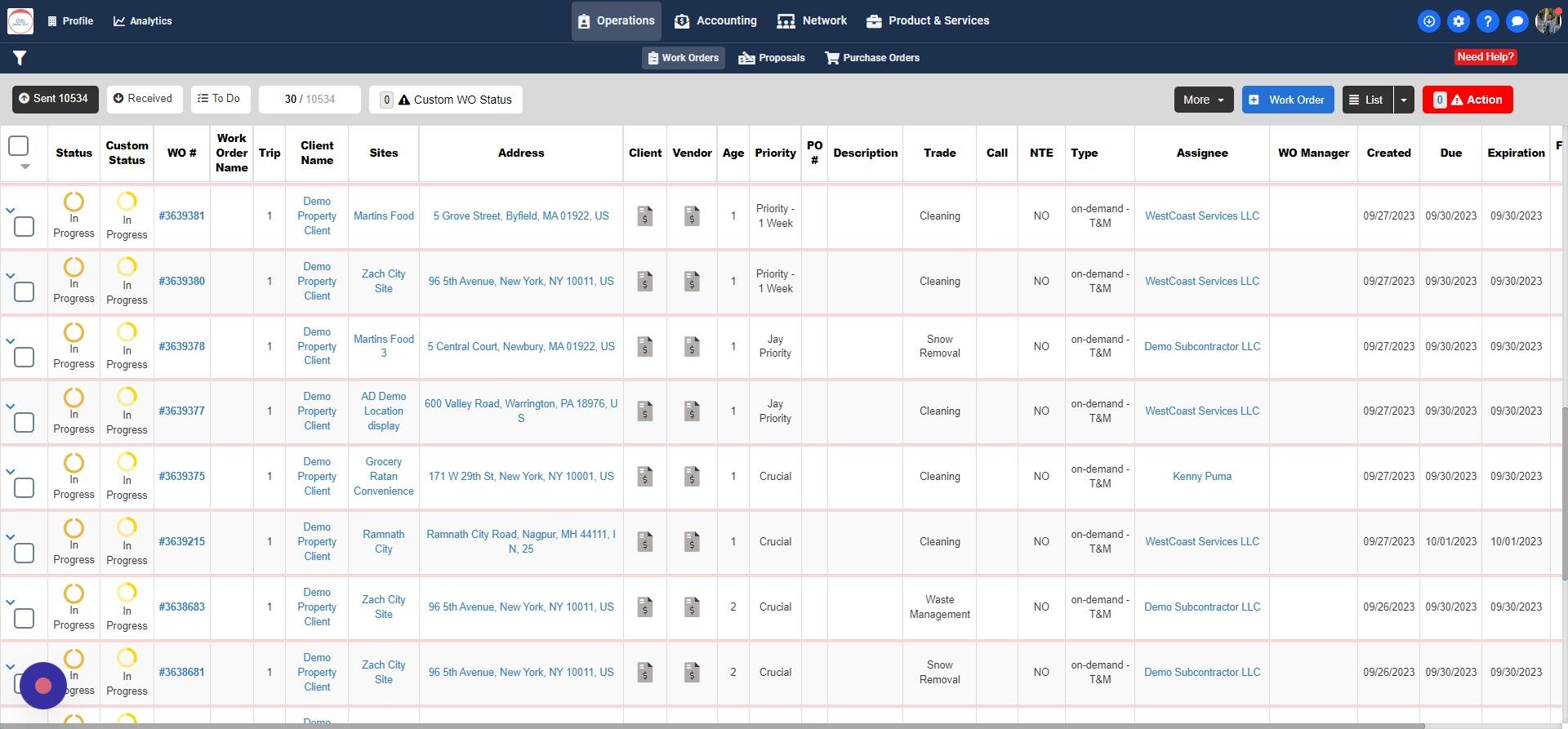Expand row details chevron for WO #3639377

[x=11, y=406]
